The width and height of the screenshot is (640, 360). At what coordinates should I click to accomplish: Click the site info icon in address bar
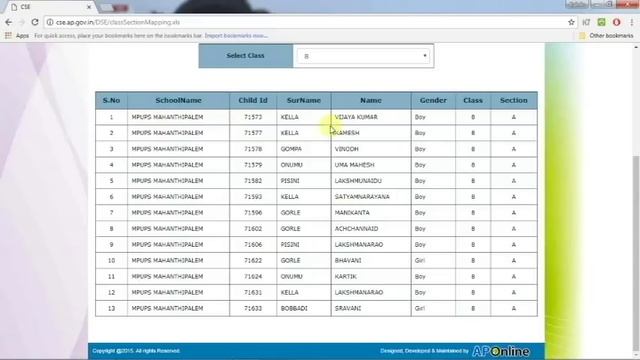50,22
